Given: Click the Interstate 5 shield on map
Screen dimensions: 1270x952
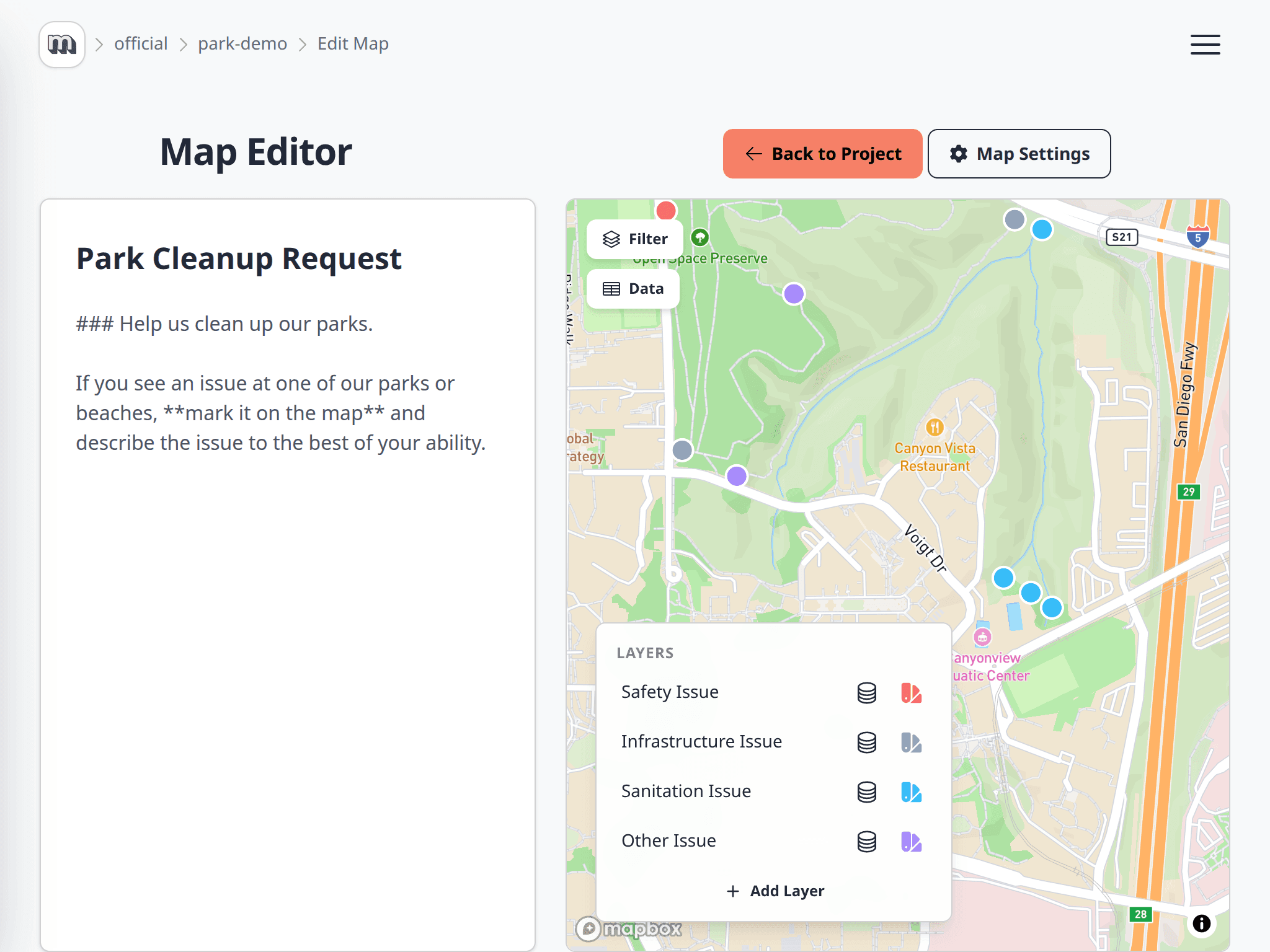Looking at the screenshot, I should click(1197, 236).
